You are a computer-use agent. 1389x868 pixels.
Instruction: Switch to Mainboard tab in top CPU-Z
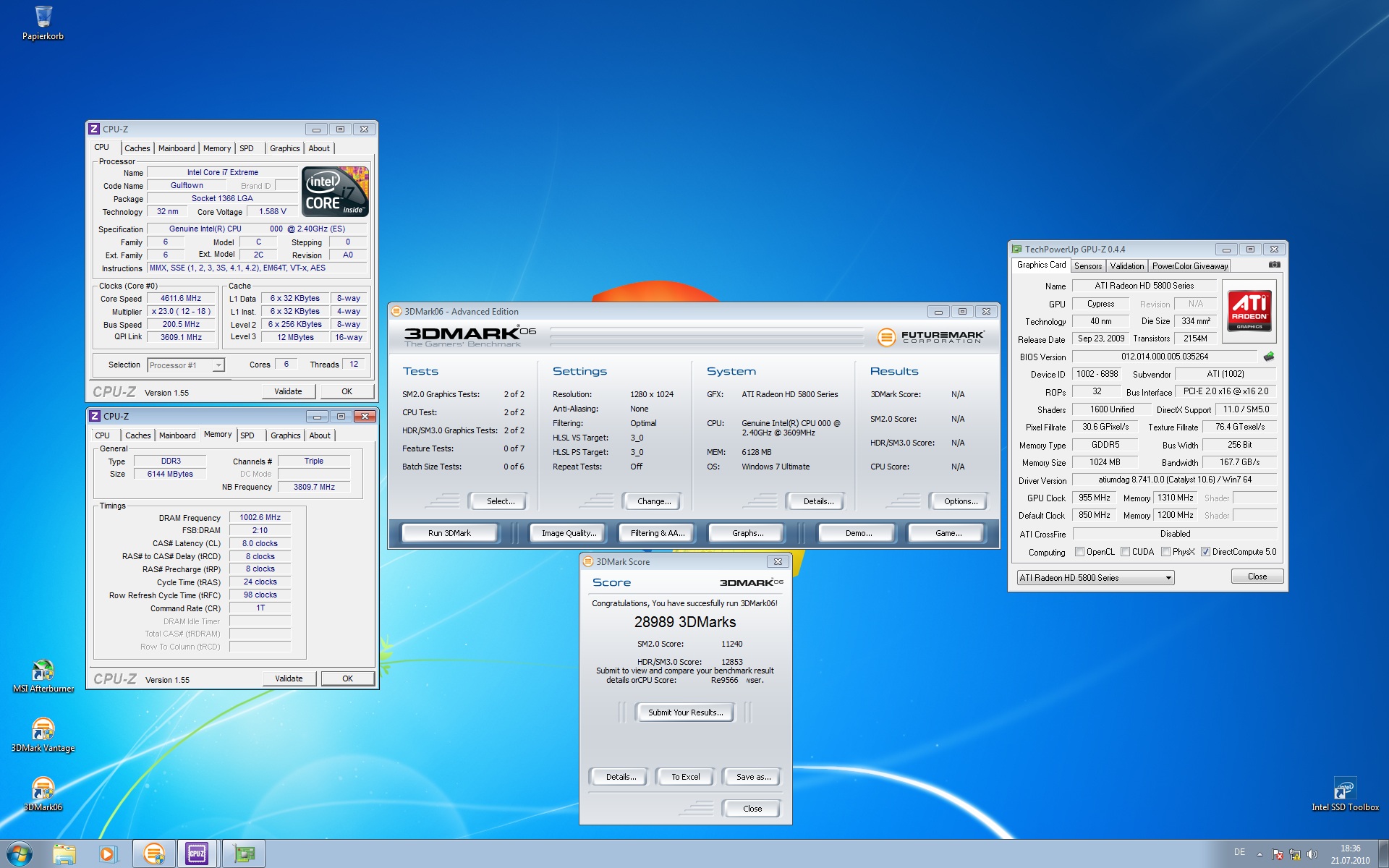tap(177, 148)
